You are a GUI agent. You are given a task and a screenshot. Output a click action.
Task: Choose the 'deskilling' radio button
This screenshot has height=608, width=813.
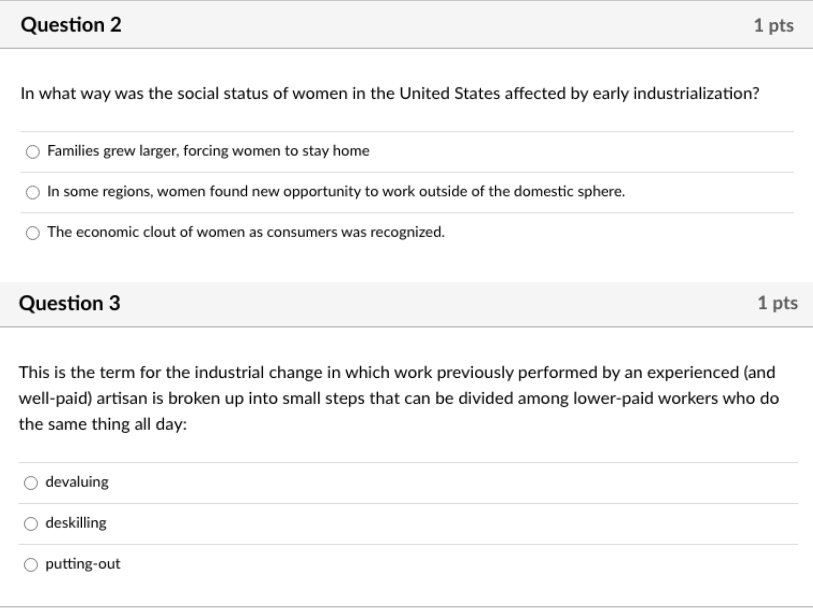click(31, 524)
